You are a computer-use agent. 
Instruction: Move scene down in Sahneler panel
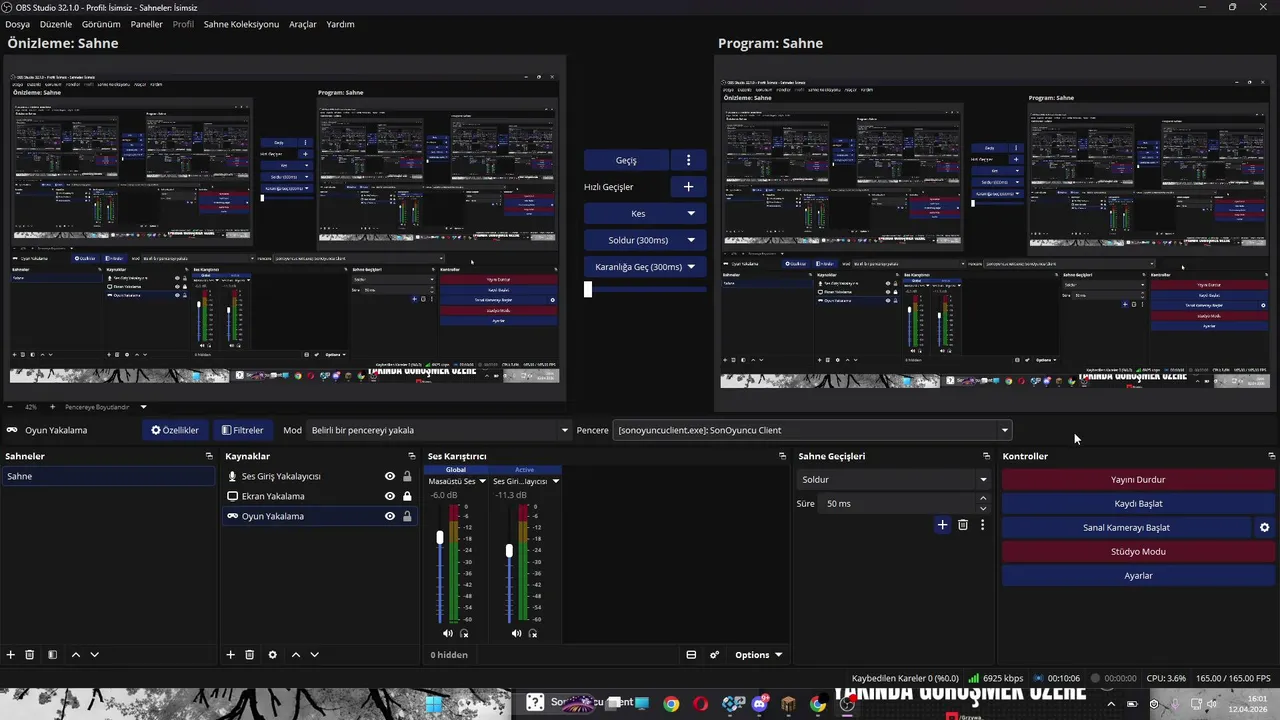(x=94, y=655)
